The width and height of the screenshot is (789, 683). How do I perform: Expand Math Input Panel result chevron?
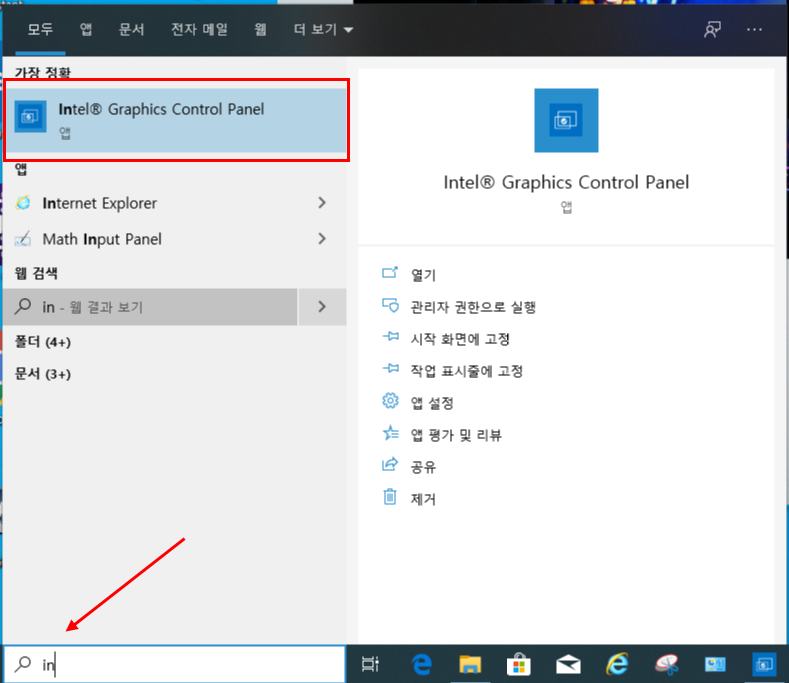(x=322, y=239)
